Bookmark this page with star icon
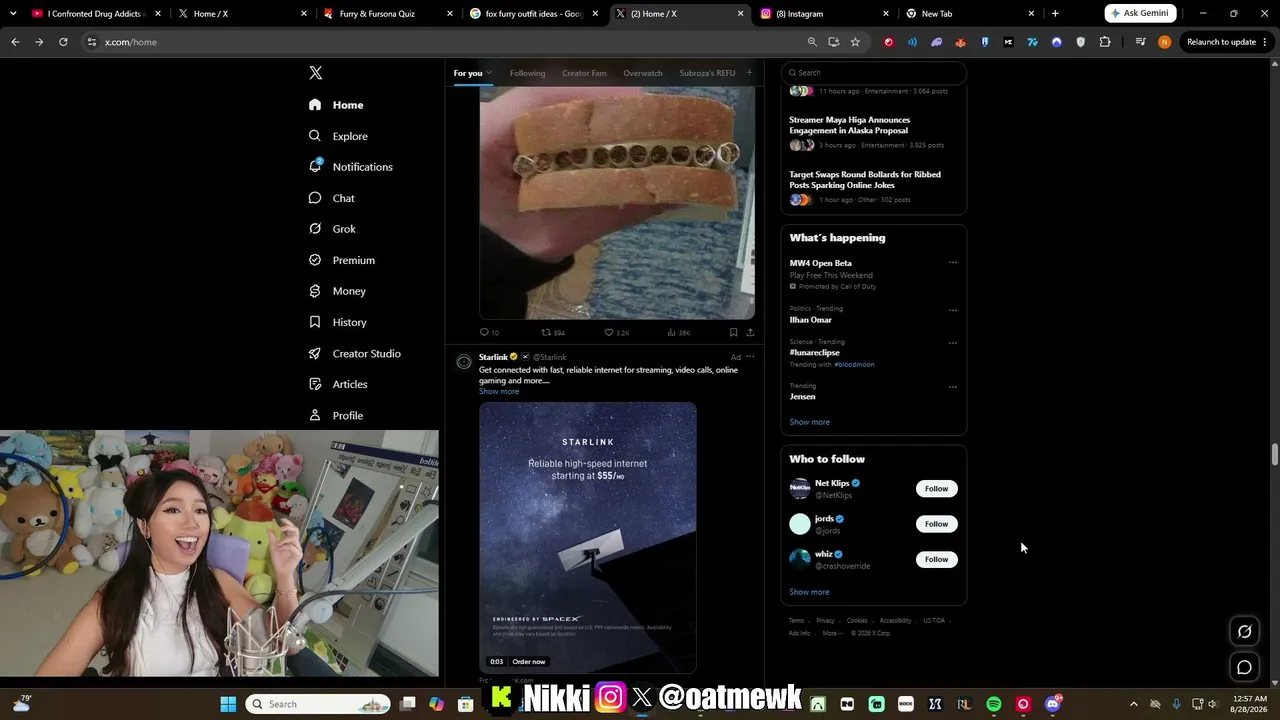 pos(855,42)
